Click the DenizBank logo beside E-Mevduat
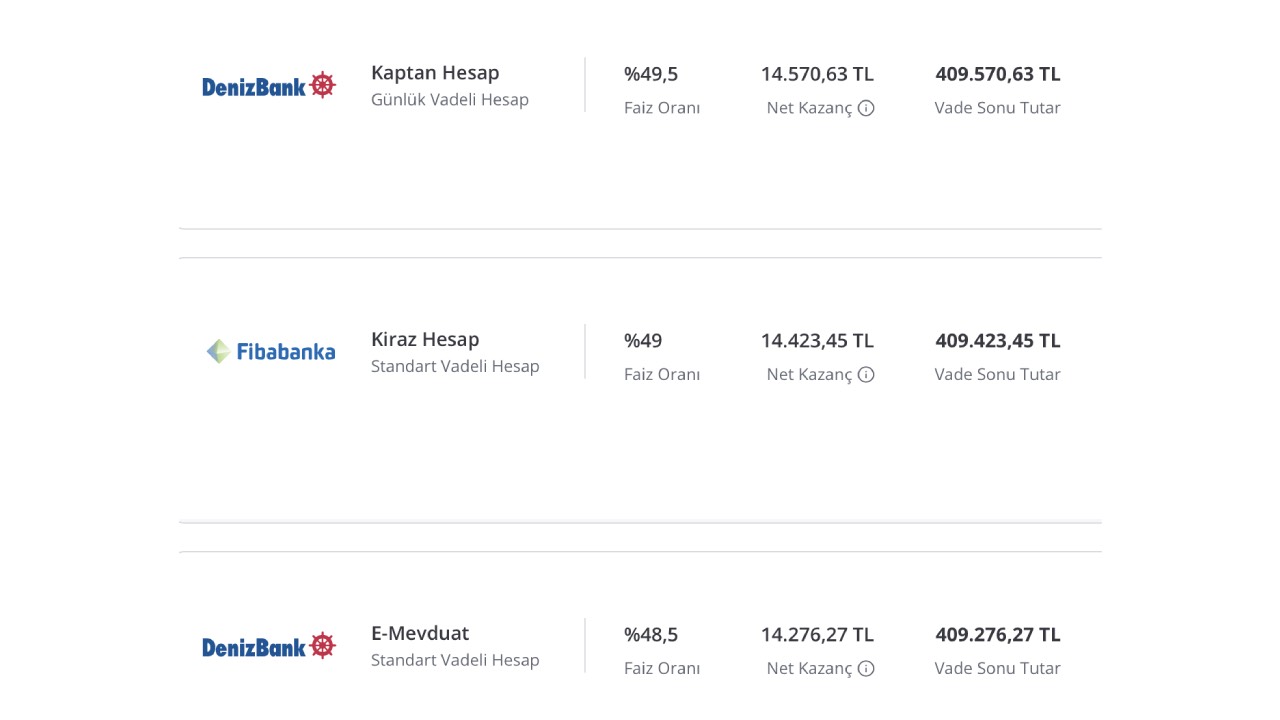The image size is (1280, 720). [269, 647]
